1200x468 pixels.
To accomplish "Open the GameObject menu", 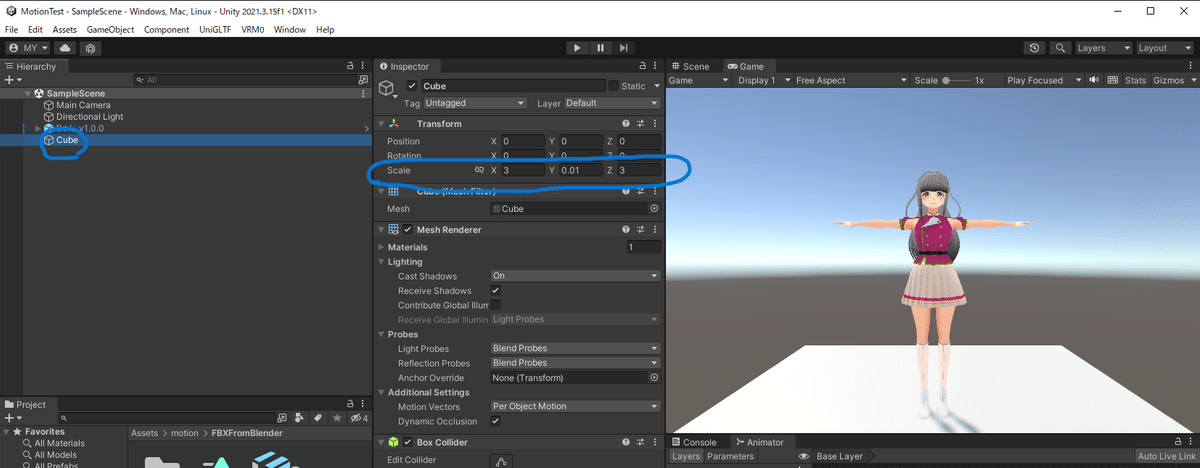I will tap(111, 30).
